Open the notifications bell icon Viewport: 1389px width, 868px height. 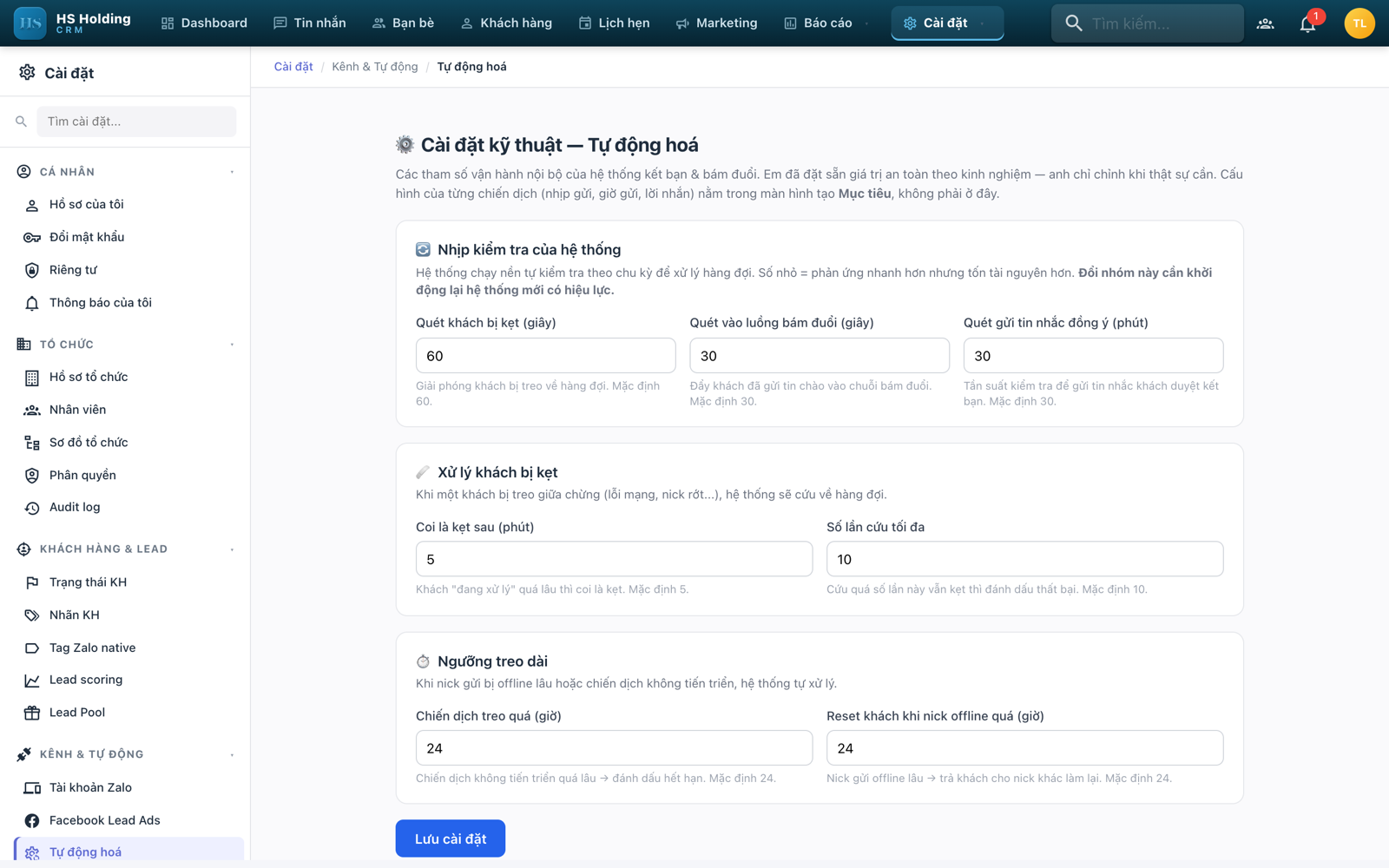point(1307,23)
